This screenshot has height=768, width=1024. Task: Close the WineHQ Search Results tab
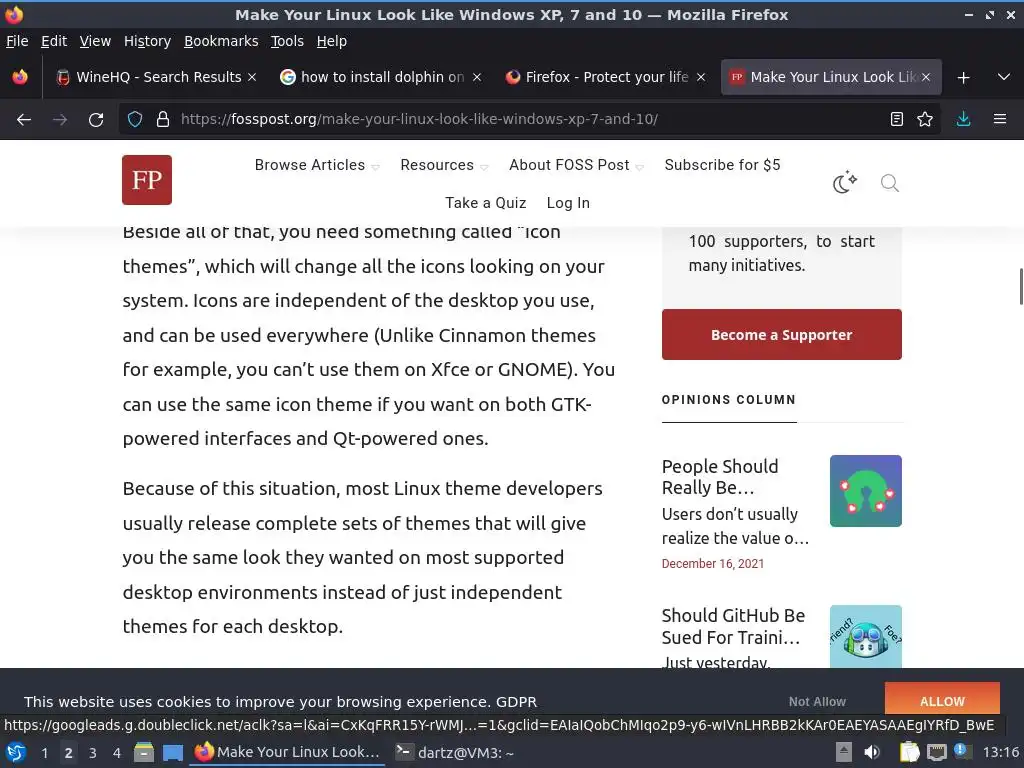click(252, 77)
